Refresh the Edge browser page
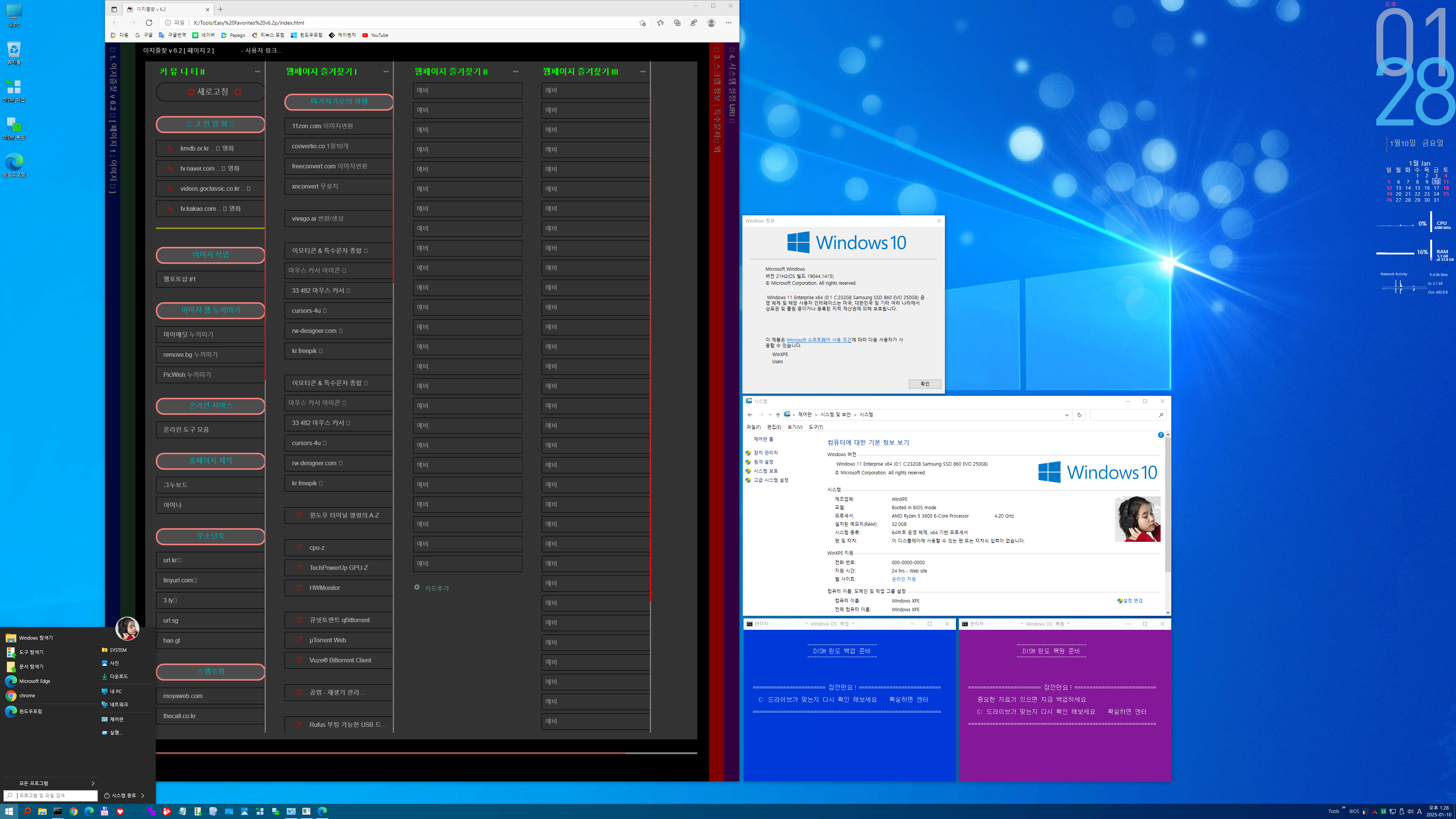Viewport: 1456px width, 819px height. tap(149, 23)
